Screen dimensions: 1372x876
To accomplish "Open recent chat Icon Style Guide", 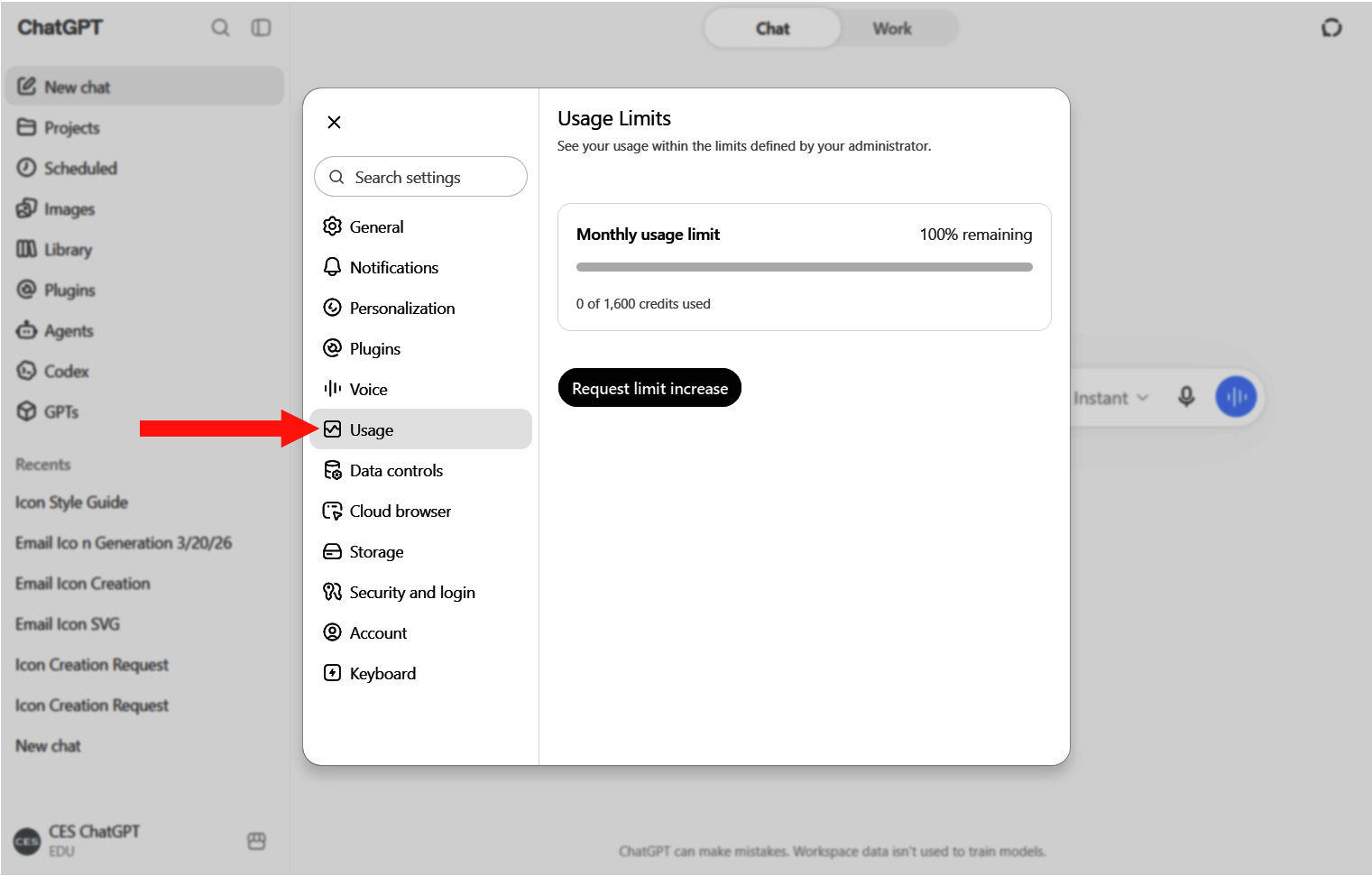I will tap(71, 502).
